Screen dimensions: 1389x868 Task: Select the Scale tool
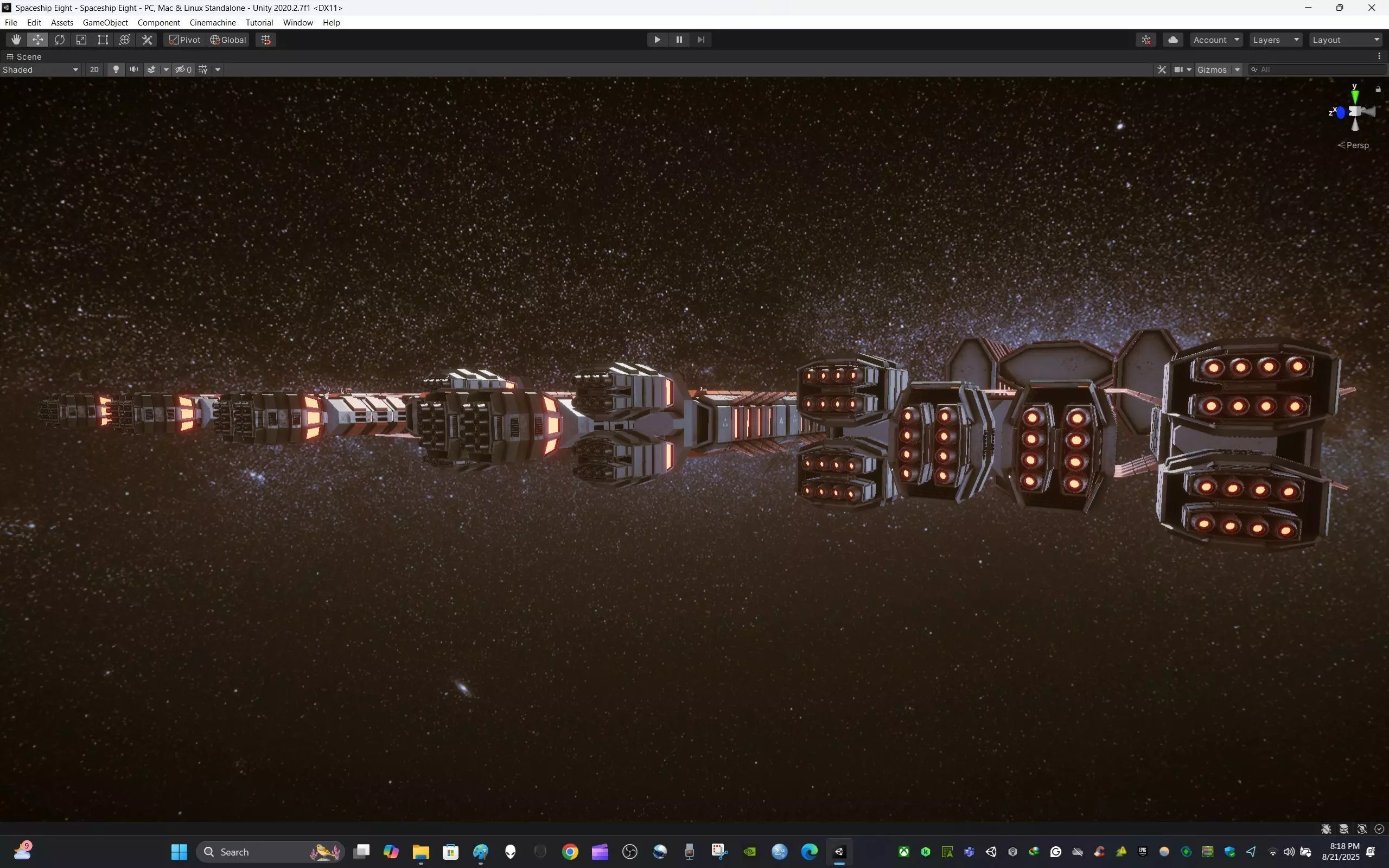(81, 40)
